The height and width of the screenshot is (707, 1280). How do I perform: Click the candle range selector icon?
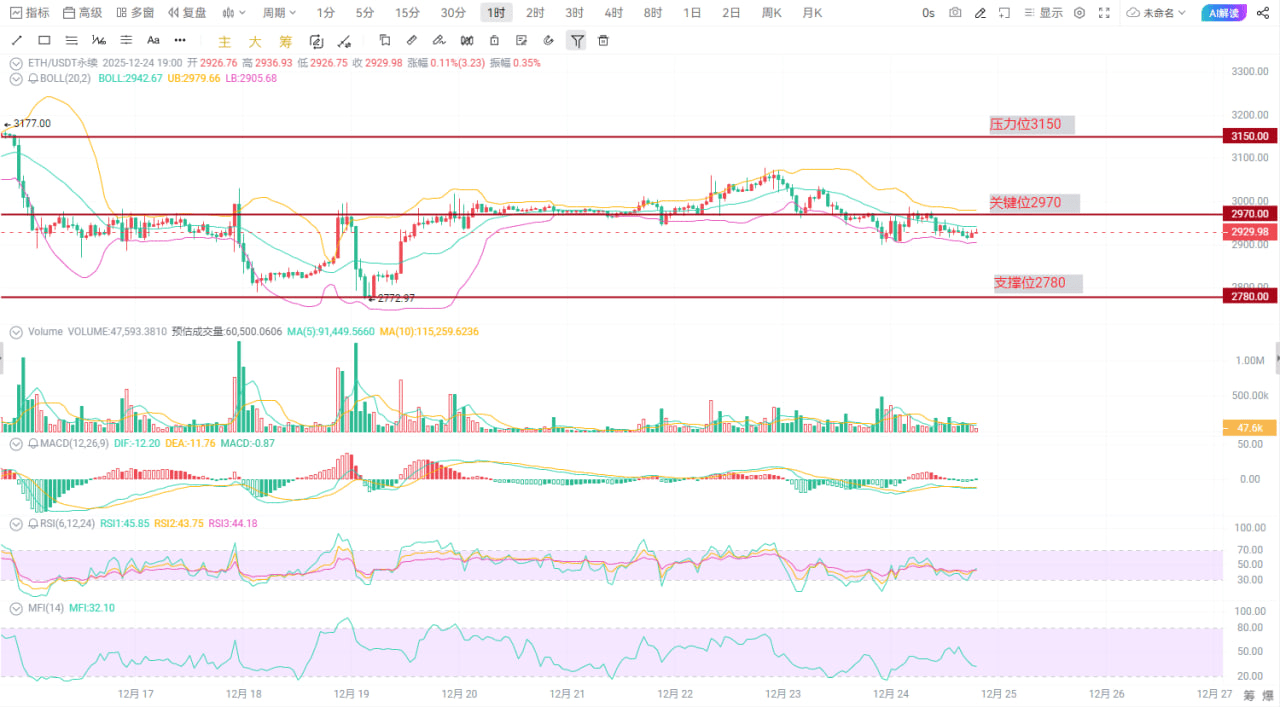(x=467, y=40)
